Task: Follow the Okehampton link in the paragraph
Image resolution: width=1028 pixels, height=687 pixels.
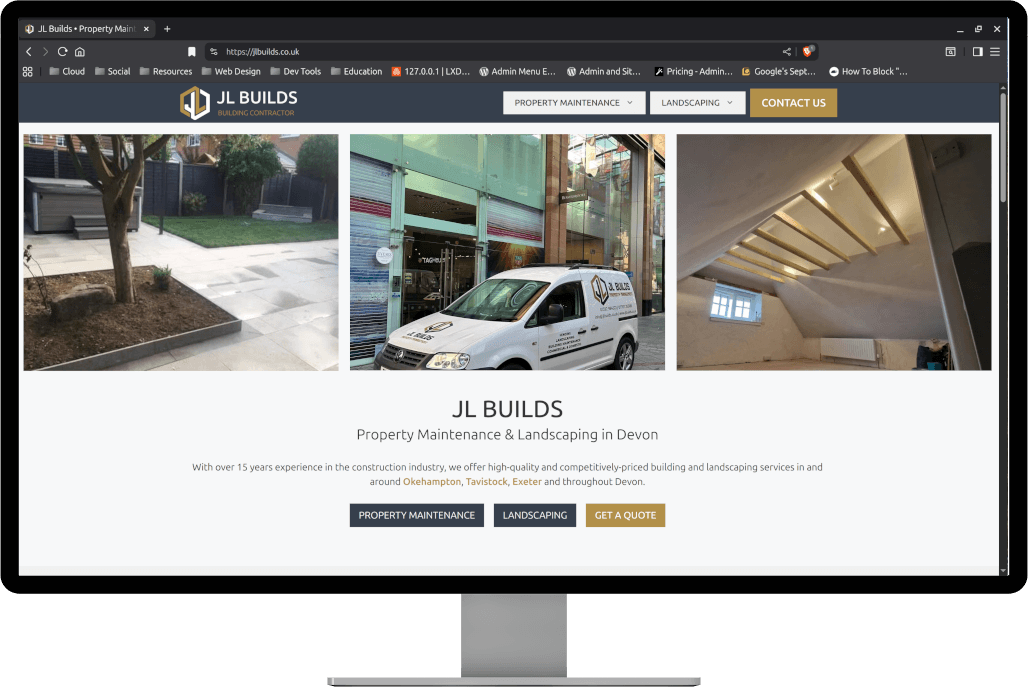Action: [x=432, y=482]
